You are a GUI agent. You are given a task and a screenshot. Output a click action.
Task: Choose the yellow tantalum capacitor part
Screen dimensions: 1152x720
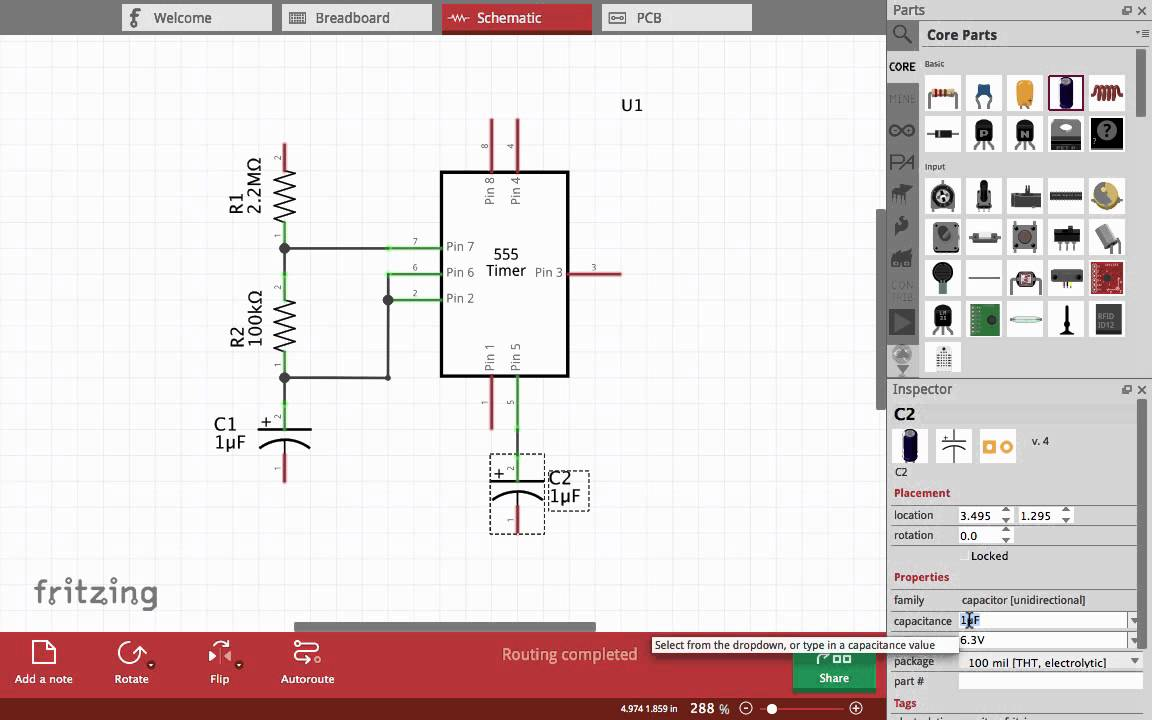pyautogui.click(x=1025, y=93)
